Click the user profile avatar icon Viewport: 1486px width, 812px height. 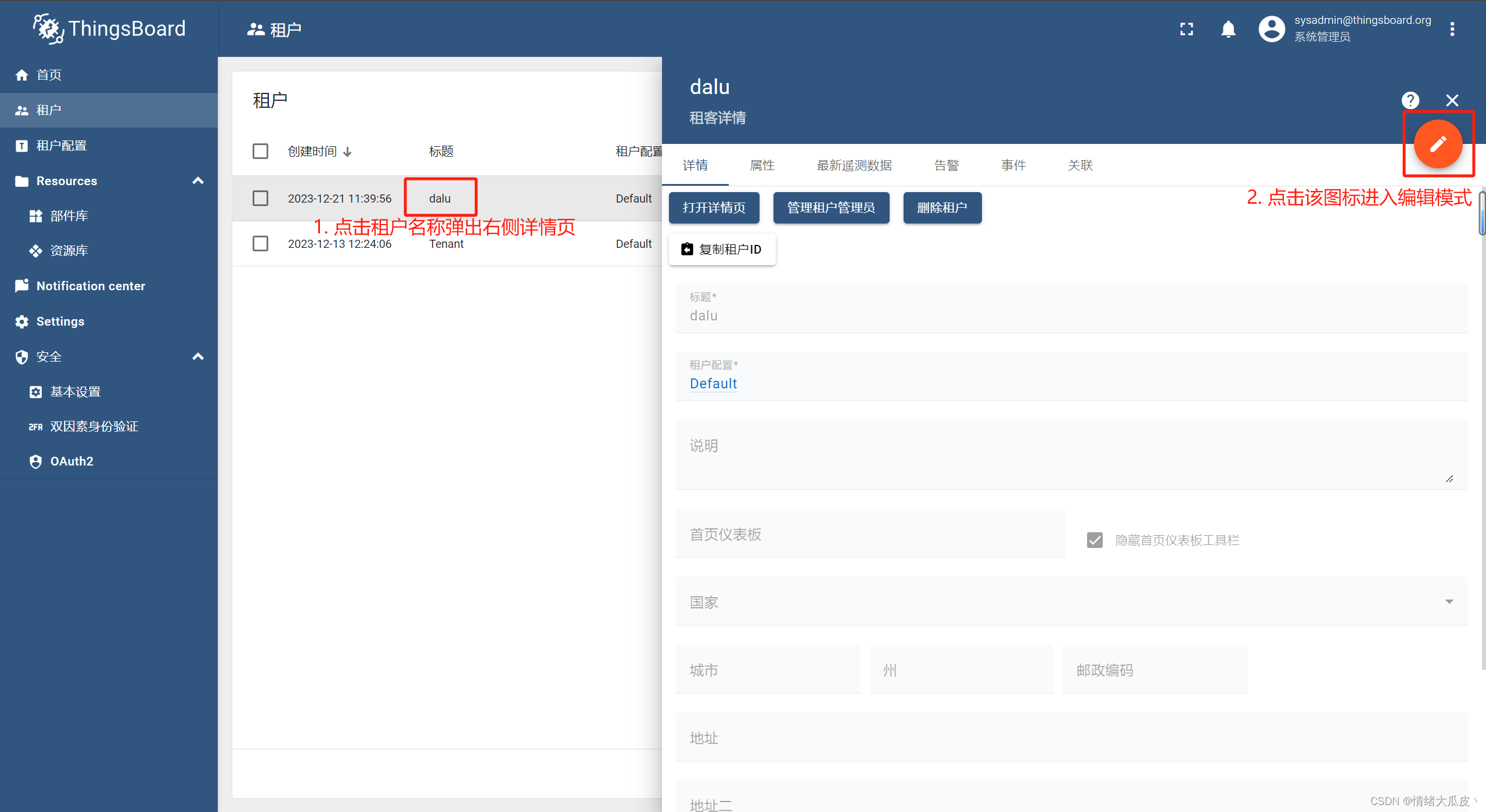(x=1271, y=29)
